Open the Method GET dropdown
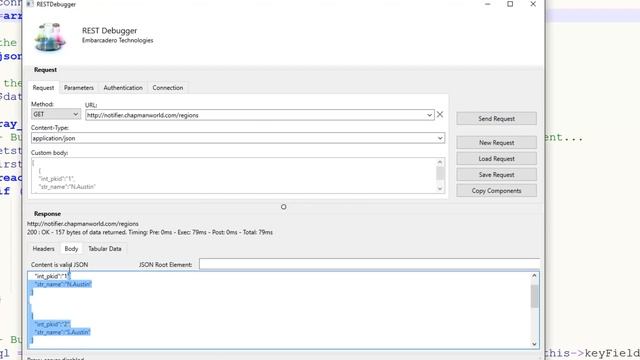Screen dimensions: 640x360 click(x=56, y=114)
